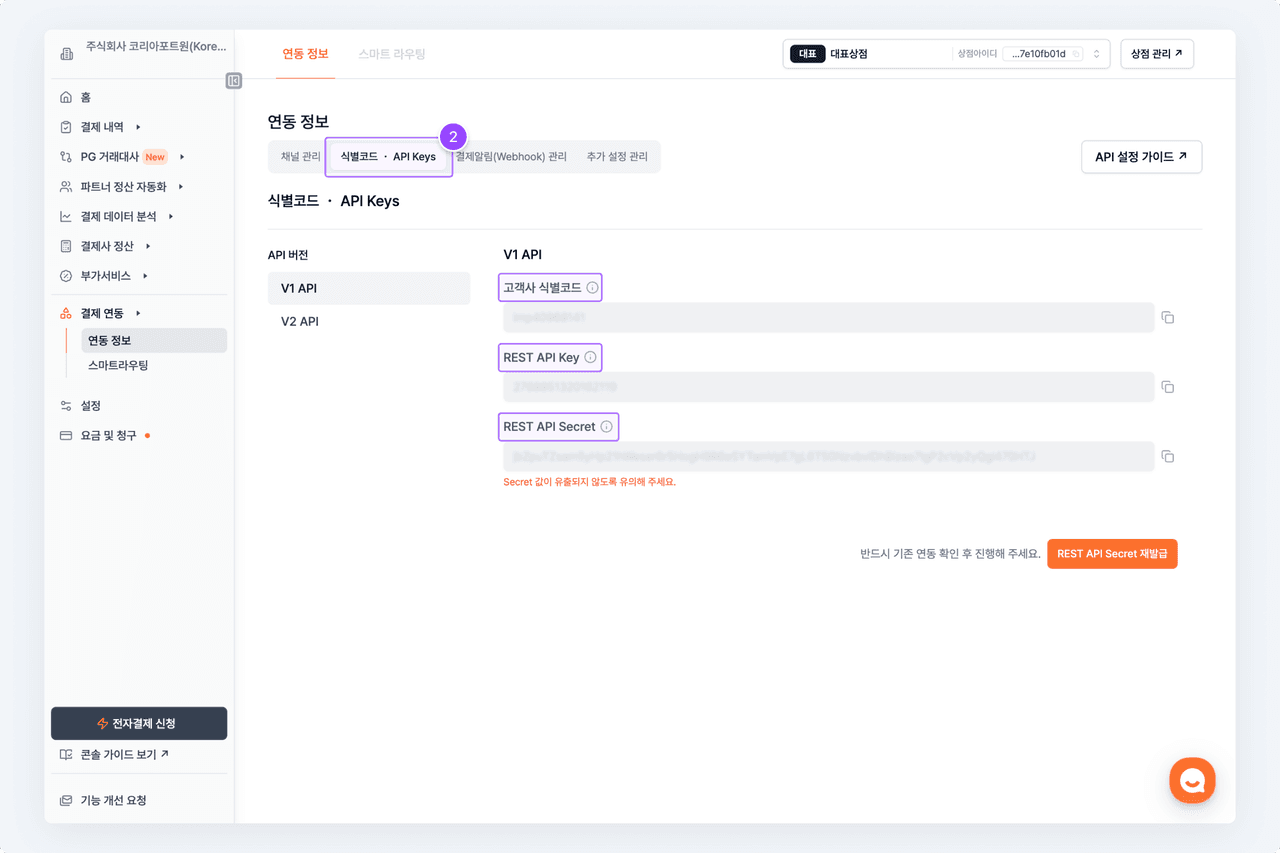The height and width of the screenshot is (853, 1280).
Task: Switch to the 스마트 라우팅 top tab
Action: pos(392,54)
